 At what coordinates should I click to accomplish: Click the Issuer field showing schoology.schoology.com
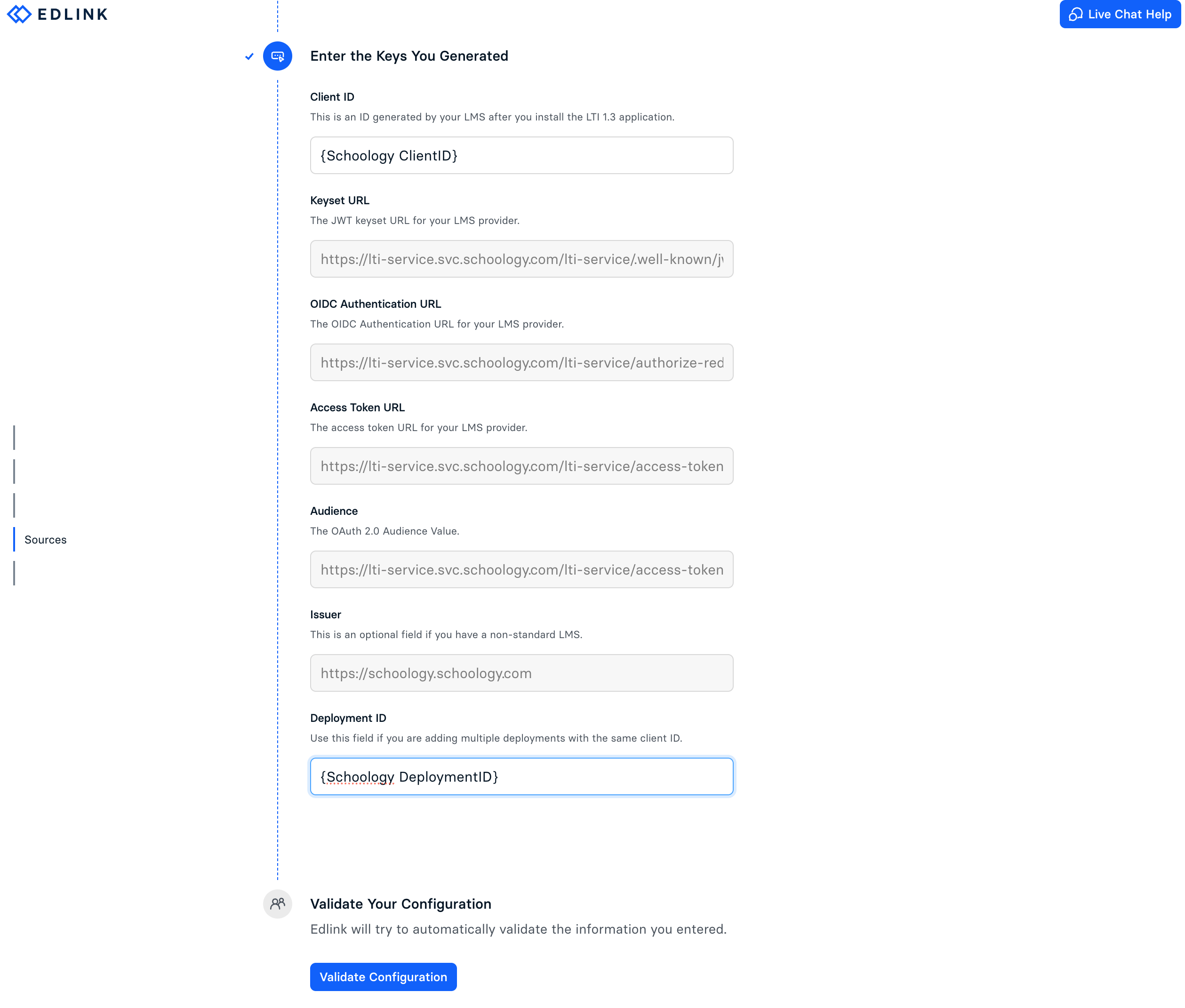tap(521, 672)
